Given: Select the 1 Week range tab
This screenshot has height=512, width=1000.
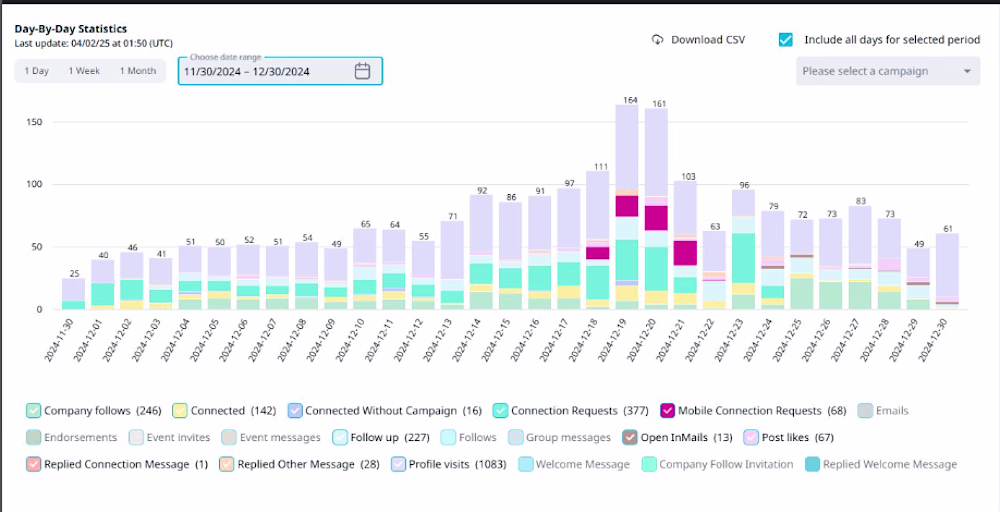Looking at the screenshot, I should [84, 71].
